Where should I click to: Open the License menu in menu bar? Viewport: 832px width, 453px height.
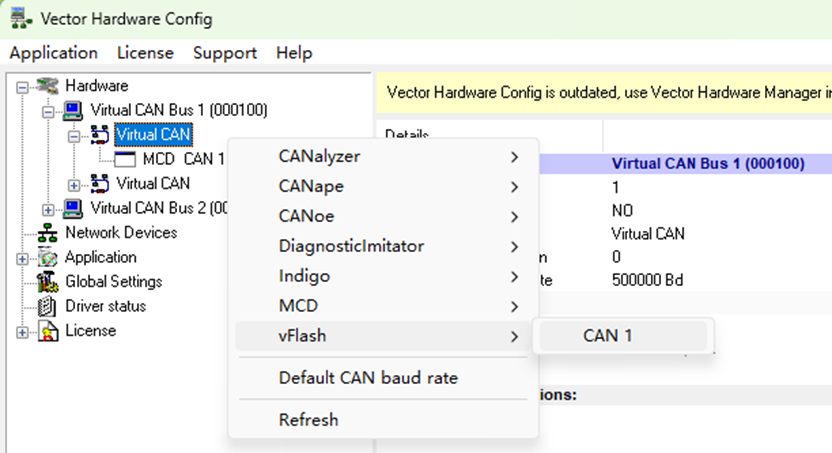(145, 53)
